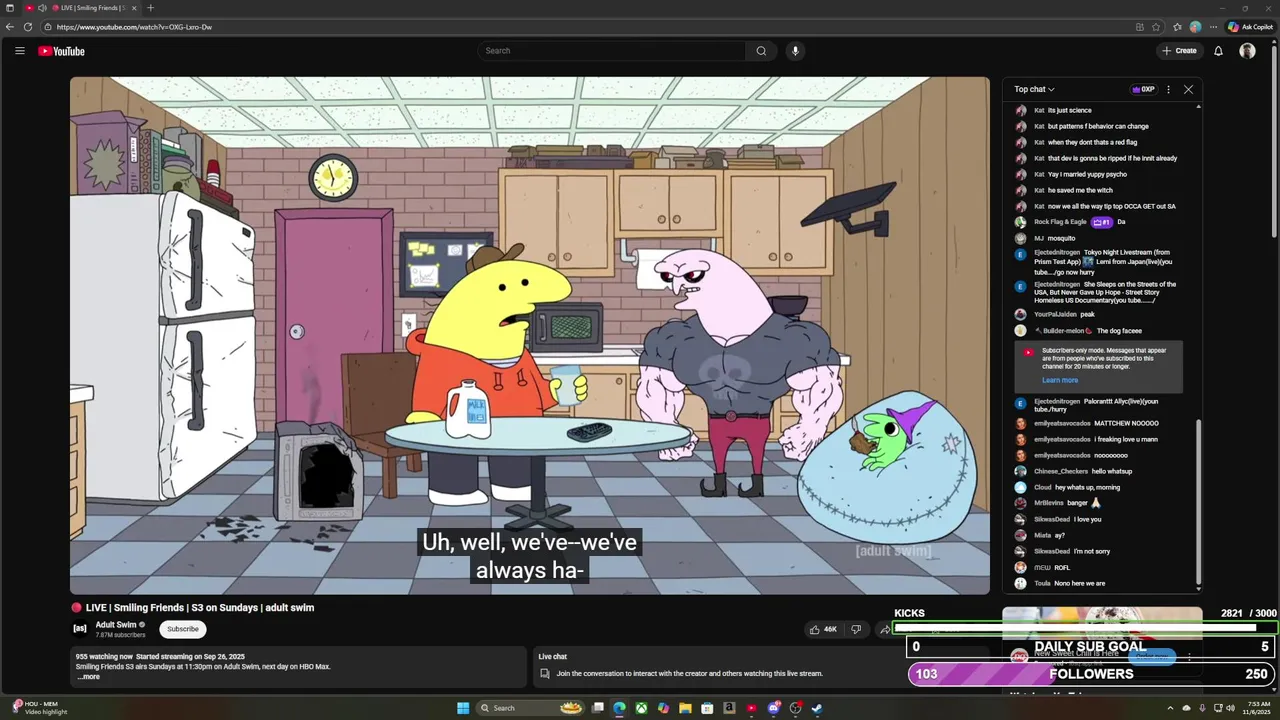Expand description with ...more
1280x720 pixels.
88,677
